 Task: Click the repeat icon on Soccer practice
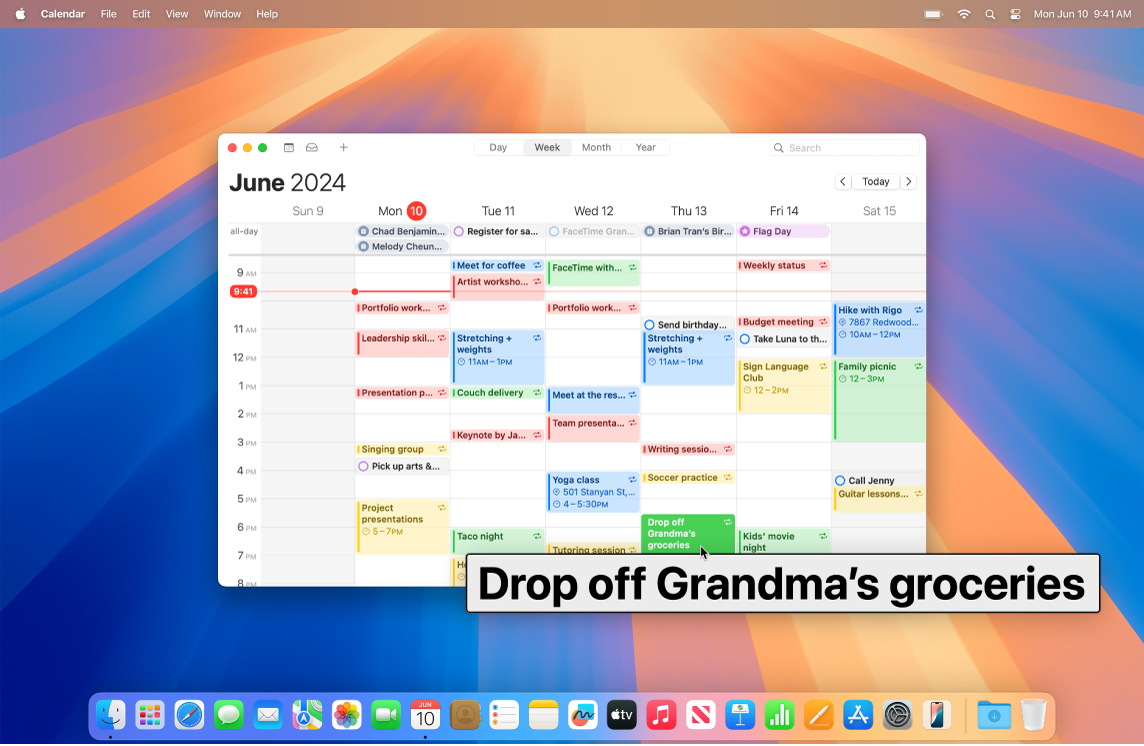(728, 477)
